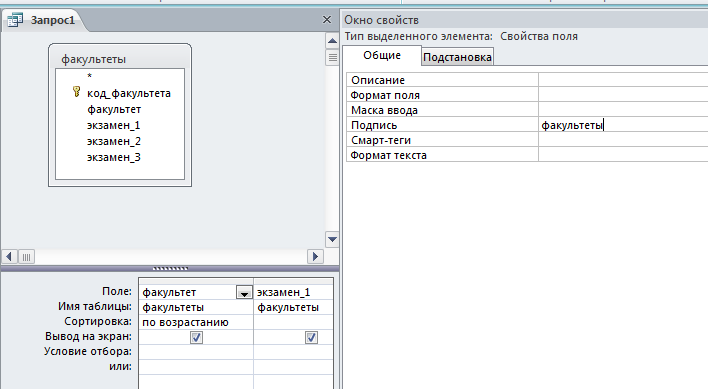Switch to the Подстановка tab
The image size is (708, 389).
(x=457, y=57)
